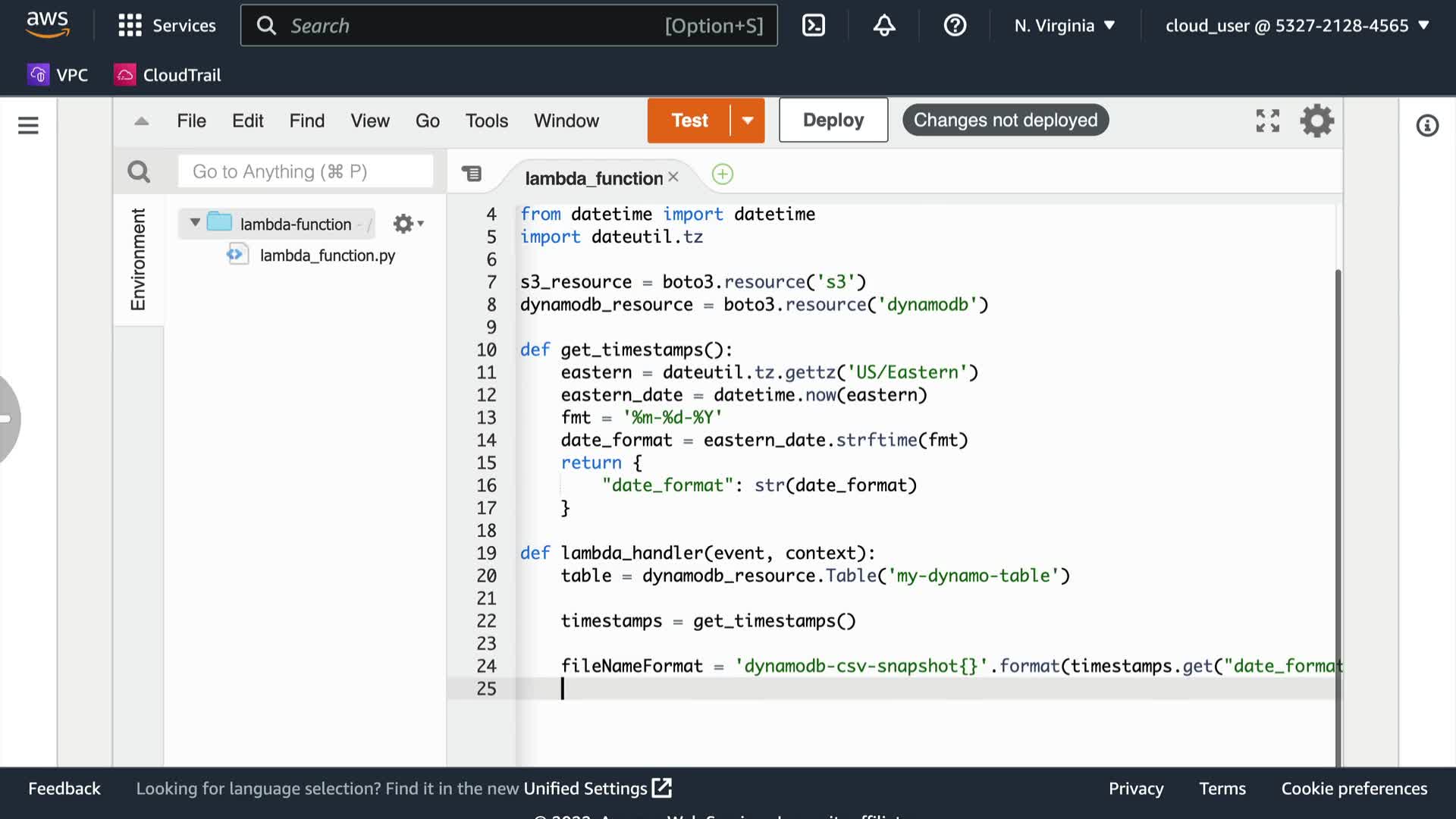
Task: Open the hamburger navigation menu
Action: pos(28,125)
